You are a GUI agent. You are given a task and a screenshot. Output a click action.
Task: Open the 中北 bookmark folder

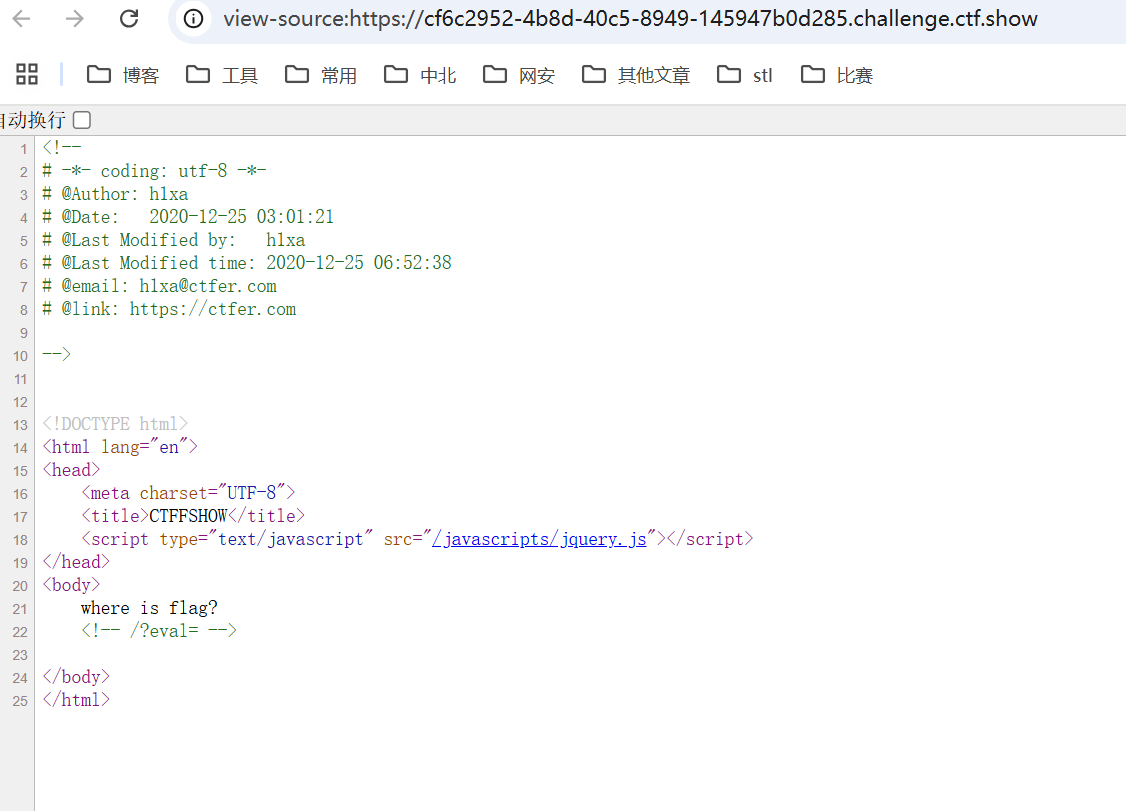click(x=420, y=75)
